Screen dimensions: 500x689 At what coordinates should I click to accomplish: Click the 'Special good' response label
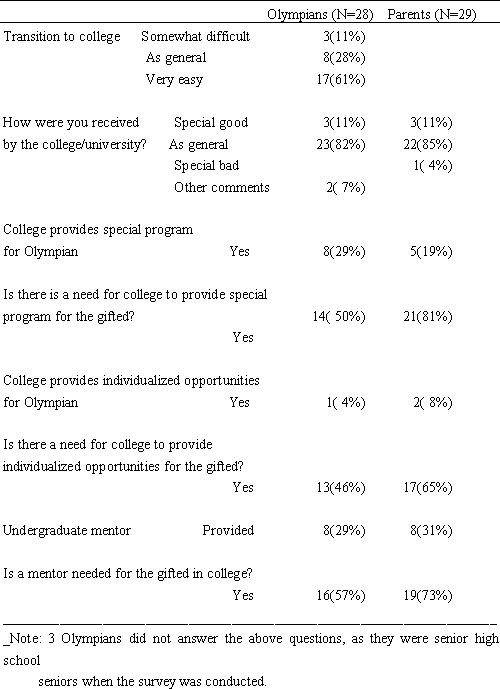(211, 123)
